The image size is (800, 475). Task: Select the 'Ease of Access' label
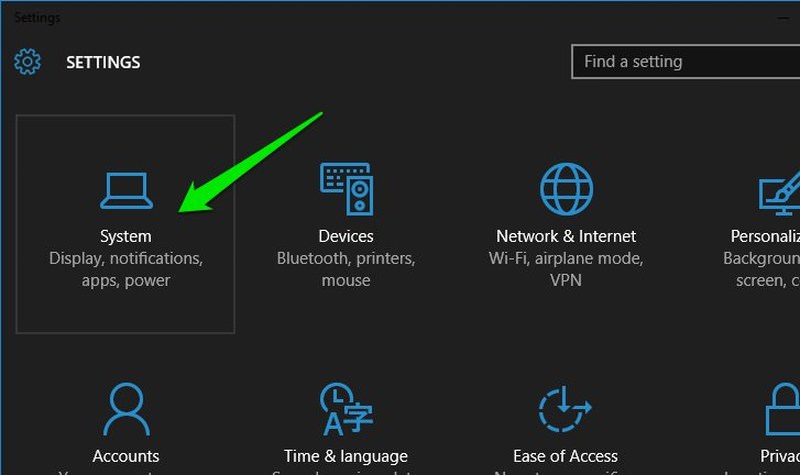click(565, 456)
